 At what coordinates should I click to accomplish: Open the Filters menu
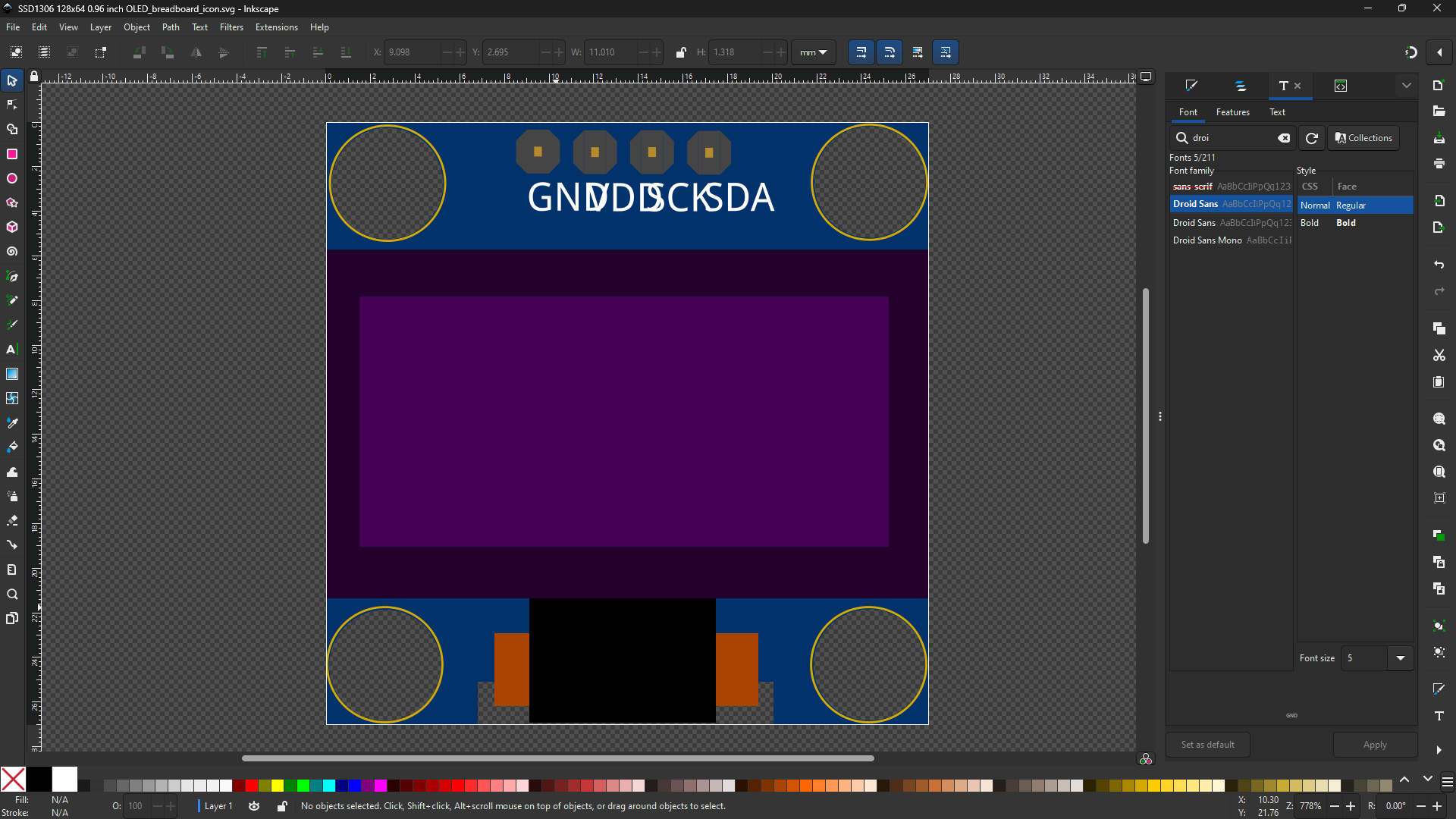[231, 27]
